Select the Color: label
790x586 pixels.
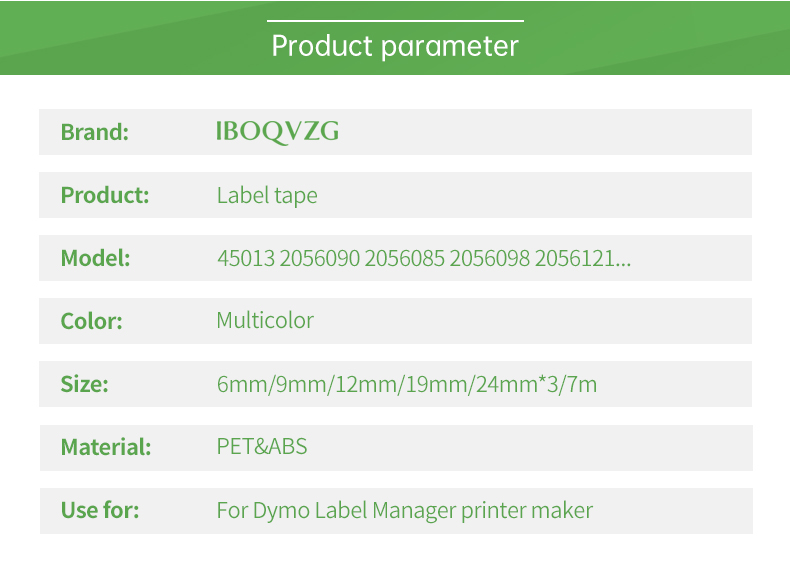92,321
